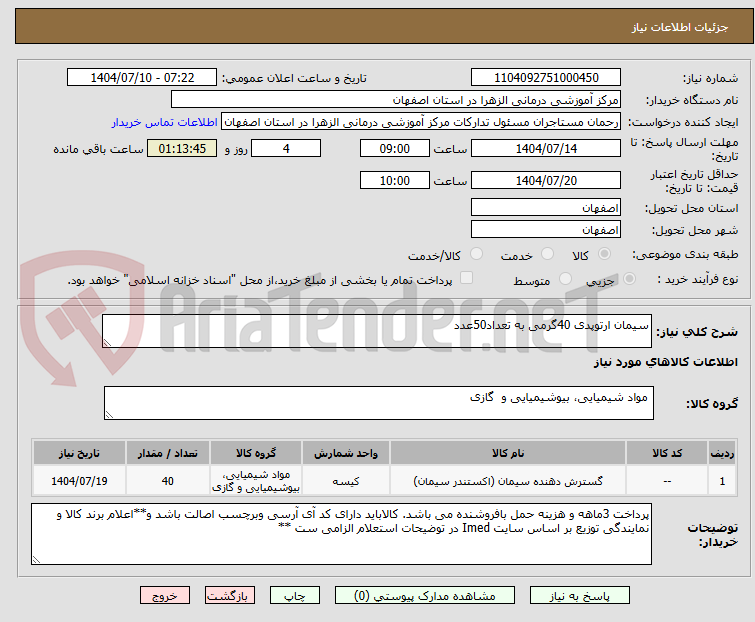This screenshot has height=622, width=755.
Task: Select the 'جزیی' purchase type radio
Action: pyautogui.click(x=629, y=279)
